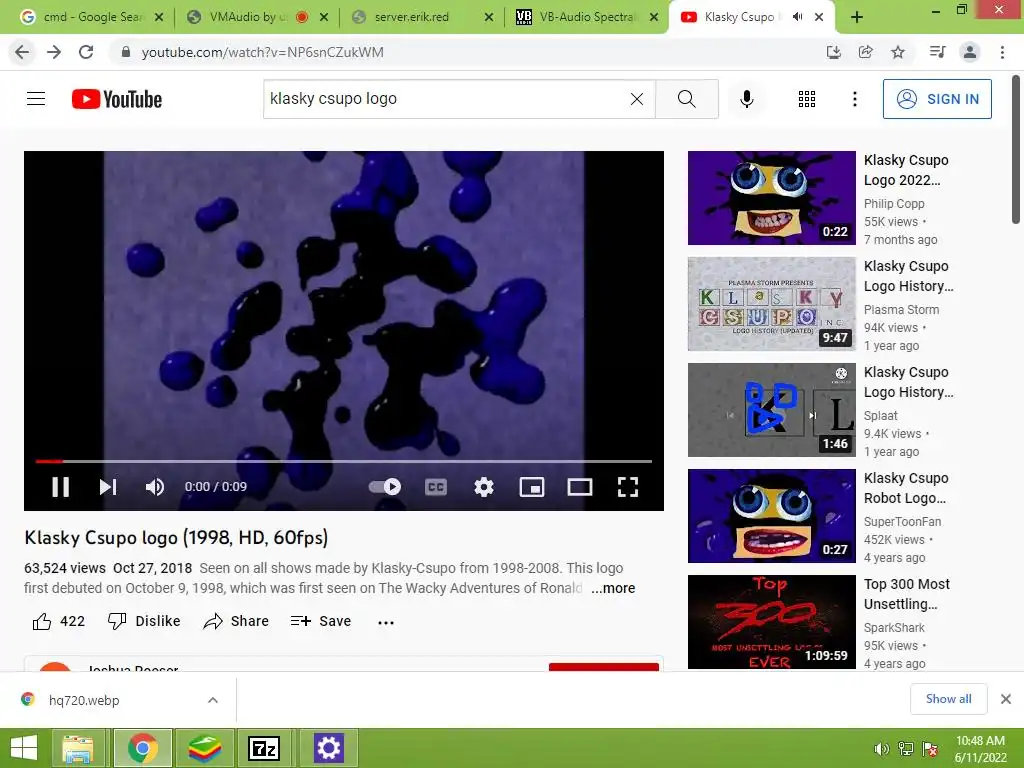
Task: Click Show all downloads
Action: click(948, 699)
